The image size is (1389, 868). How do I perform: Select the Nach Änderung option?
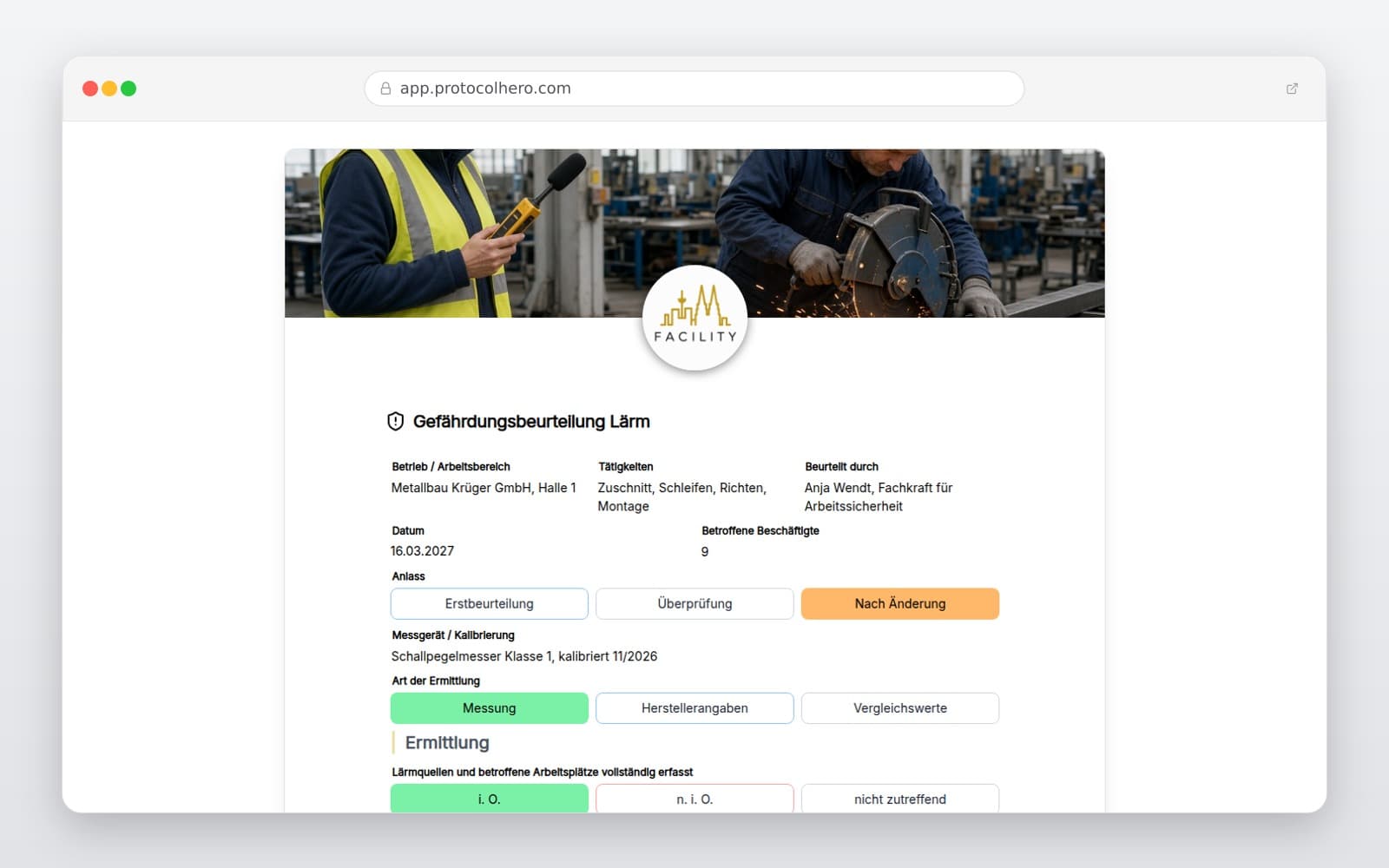pyautogui.click(x=900, y=604)
